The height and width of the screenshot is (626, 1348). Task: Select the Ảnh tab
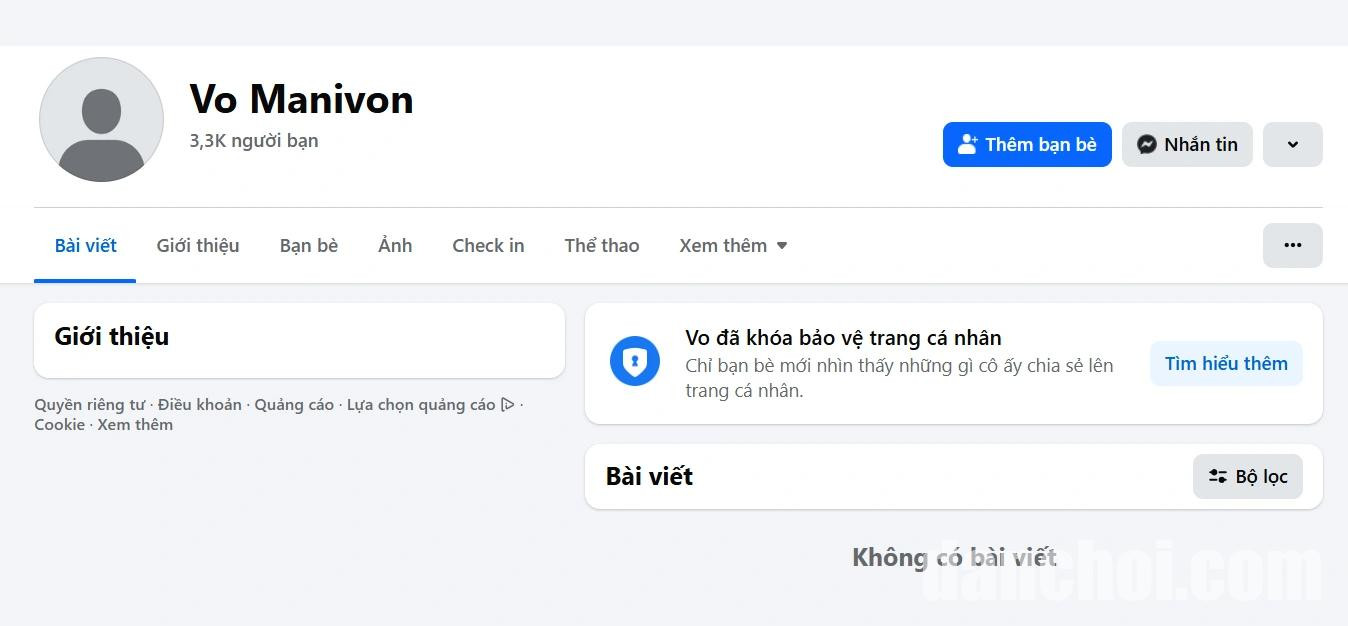(395, 246)
